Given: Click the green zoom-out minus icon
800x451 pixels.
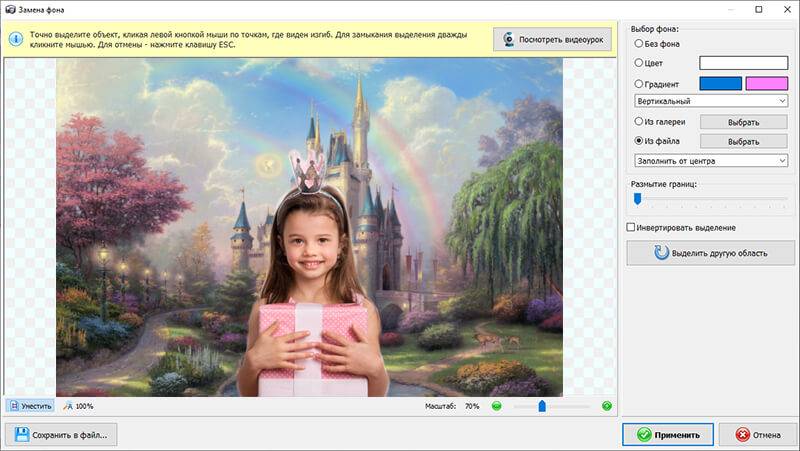Looking at the screenshot, I should coord(496,406).
